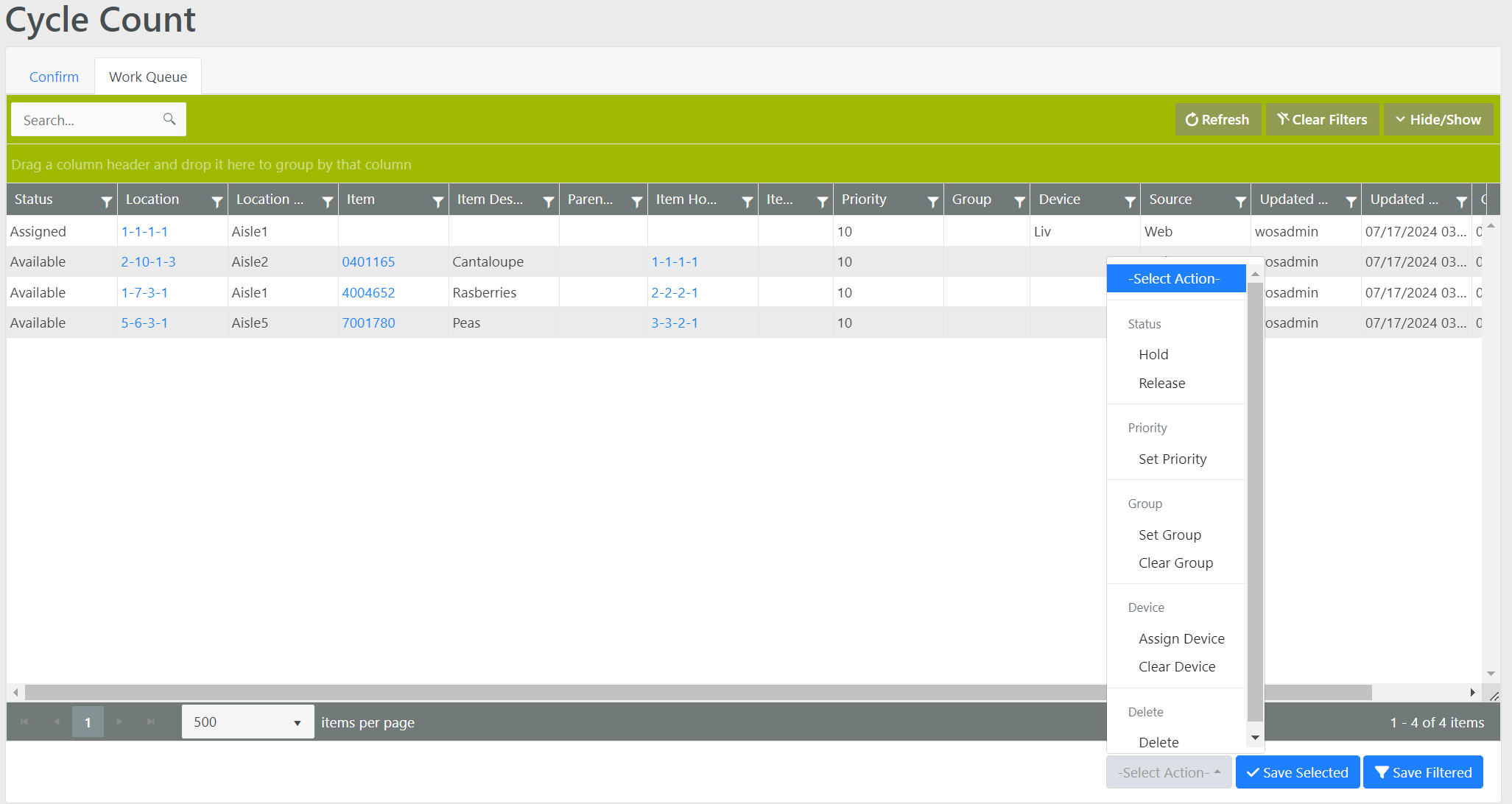1512x804 pixels.
Task: Click the Status column filter icon
Action: (x=106, y=201)
